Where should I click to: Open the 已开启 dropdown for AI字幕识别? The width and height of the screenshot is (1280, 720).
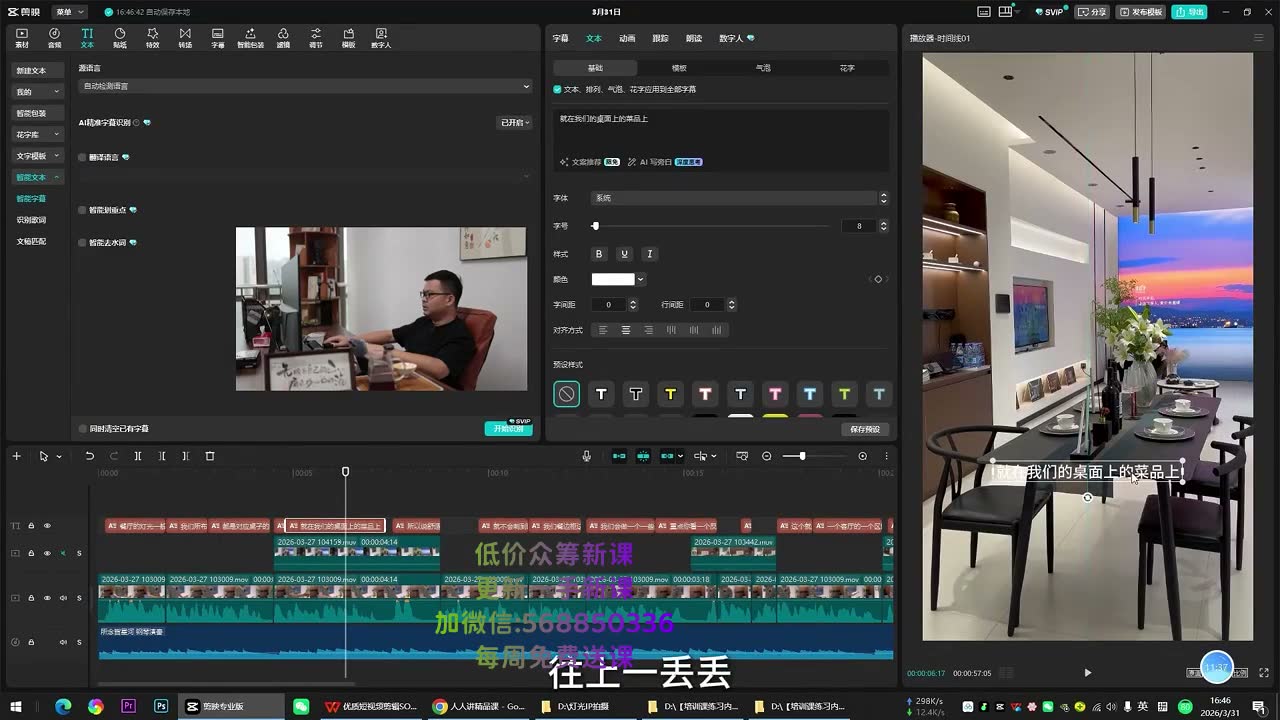pos(514,122)
